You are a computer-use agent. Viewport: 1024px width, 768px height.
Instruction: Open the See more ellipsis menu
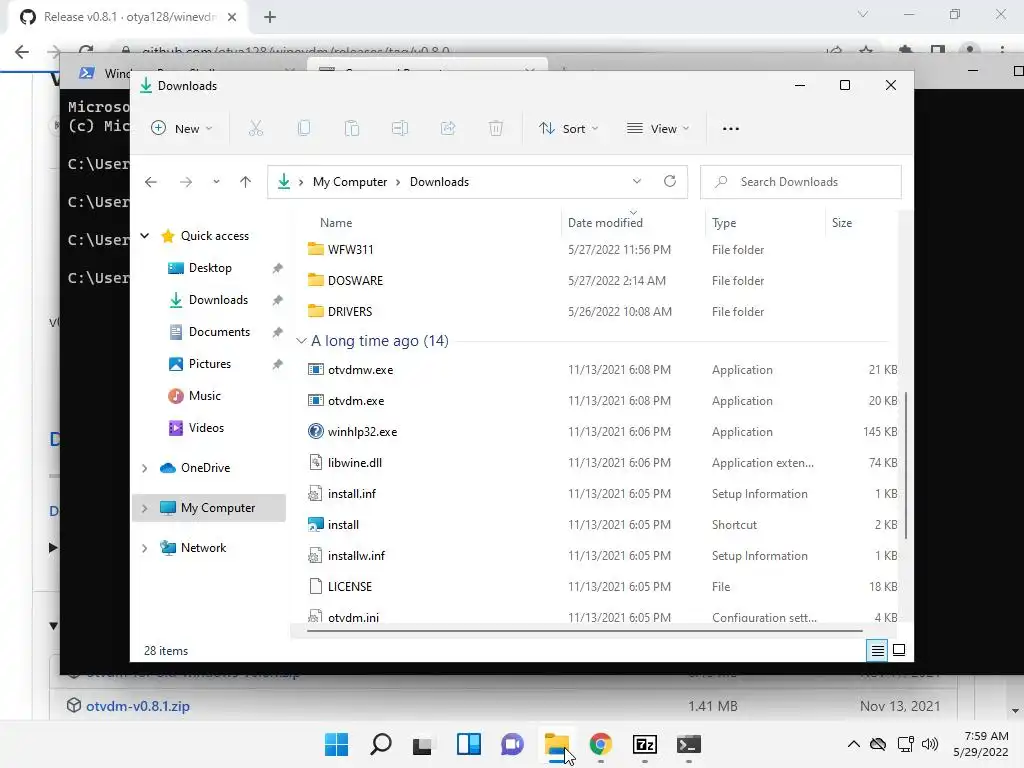tap(731, 129)
